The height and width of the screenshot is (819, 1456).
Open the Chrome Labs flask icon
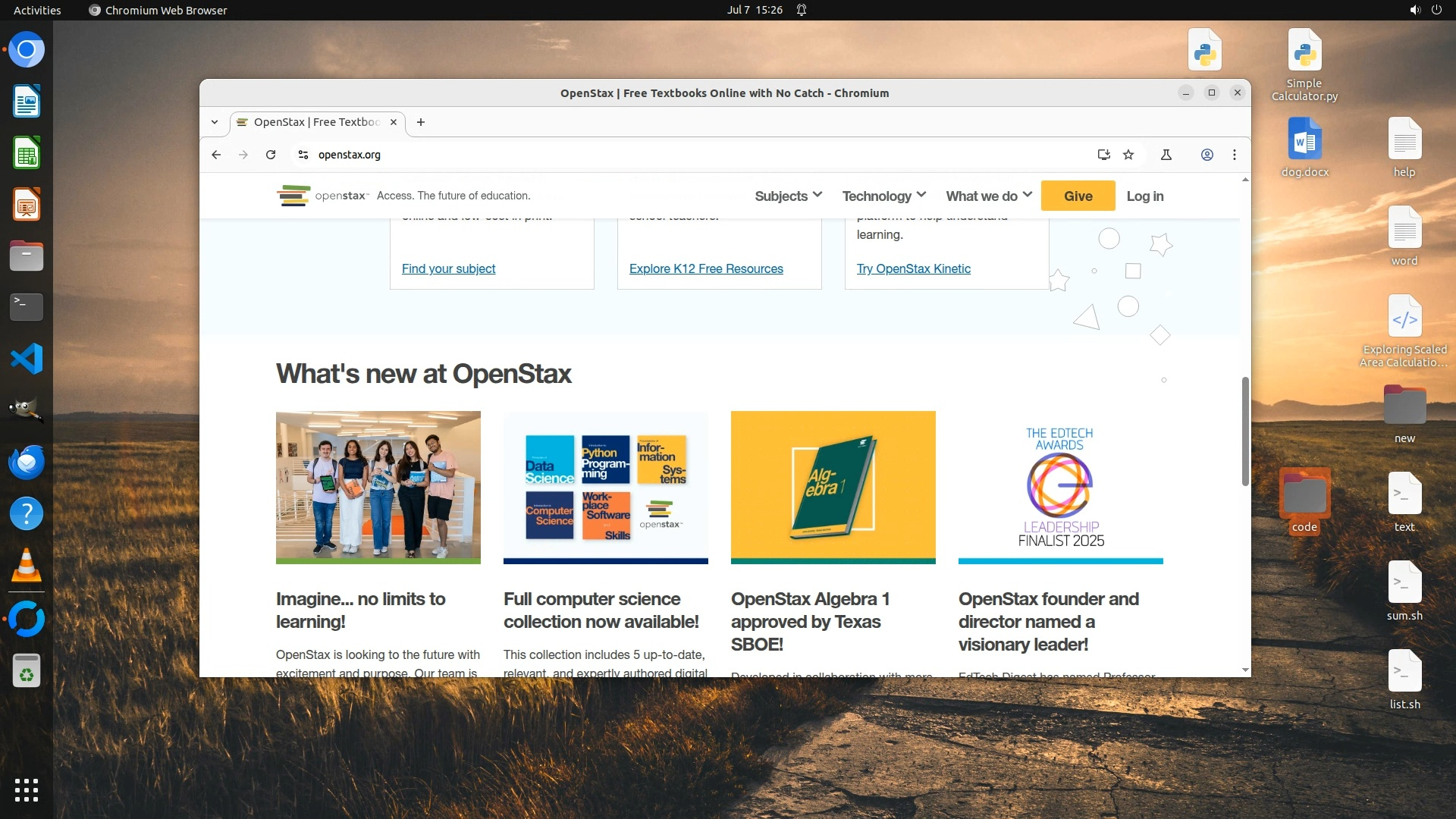[1166, 155]
